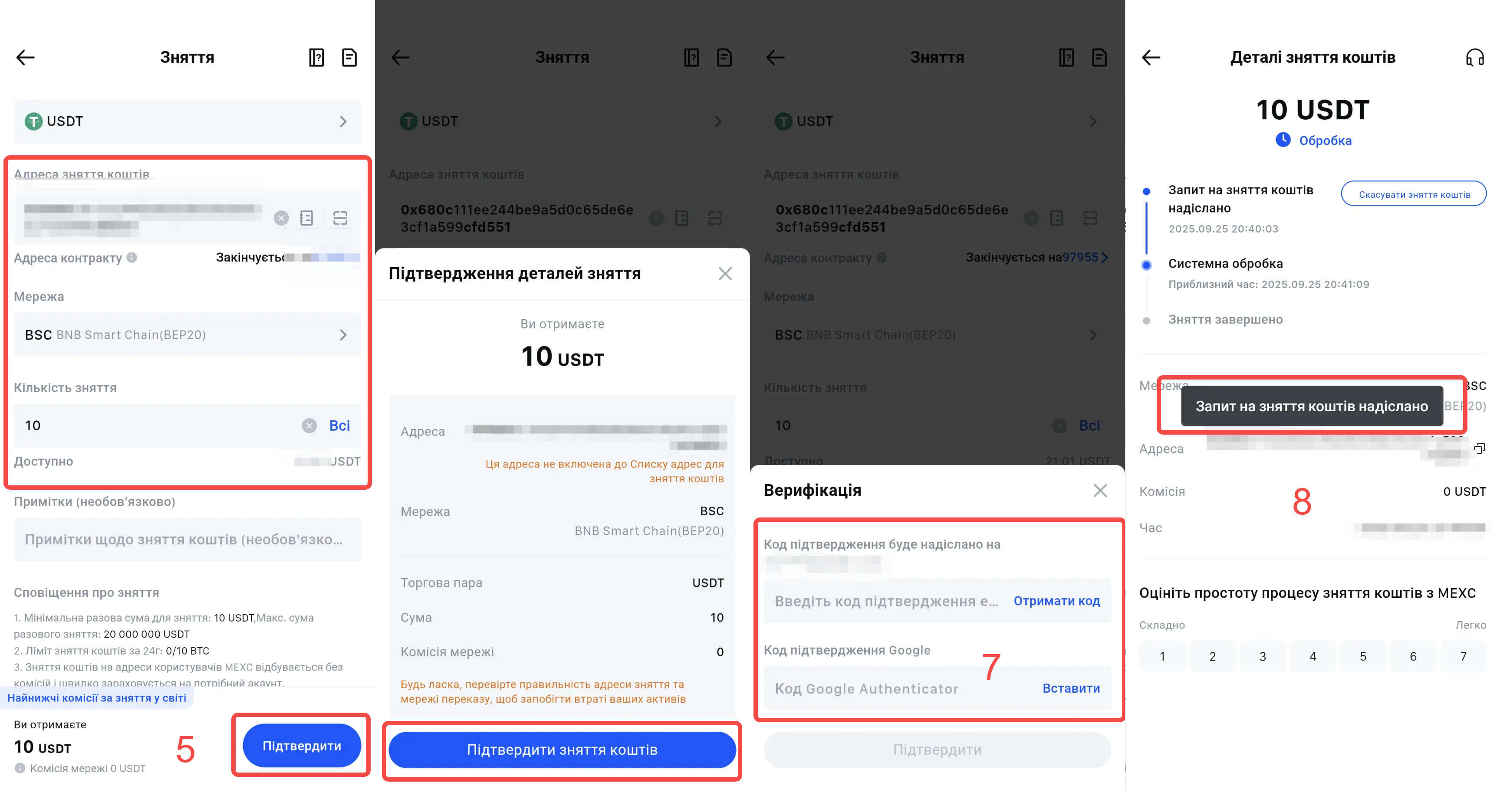The height and width of the screenshot is (812, 1500).
Task: Tap Отримати код link for email code
Action: [x=1056, y=601]
